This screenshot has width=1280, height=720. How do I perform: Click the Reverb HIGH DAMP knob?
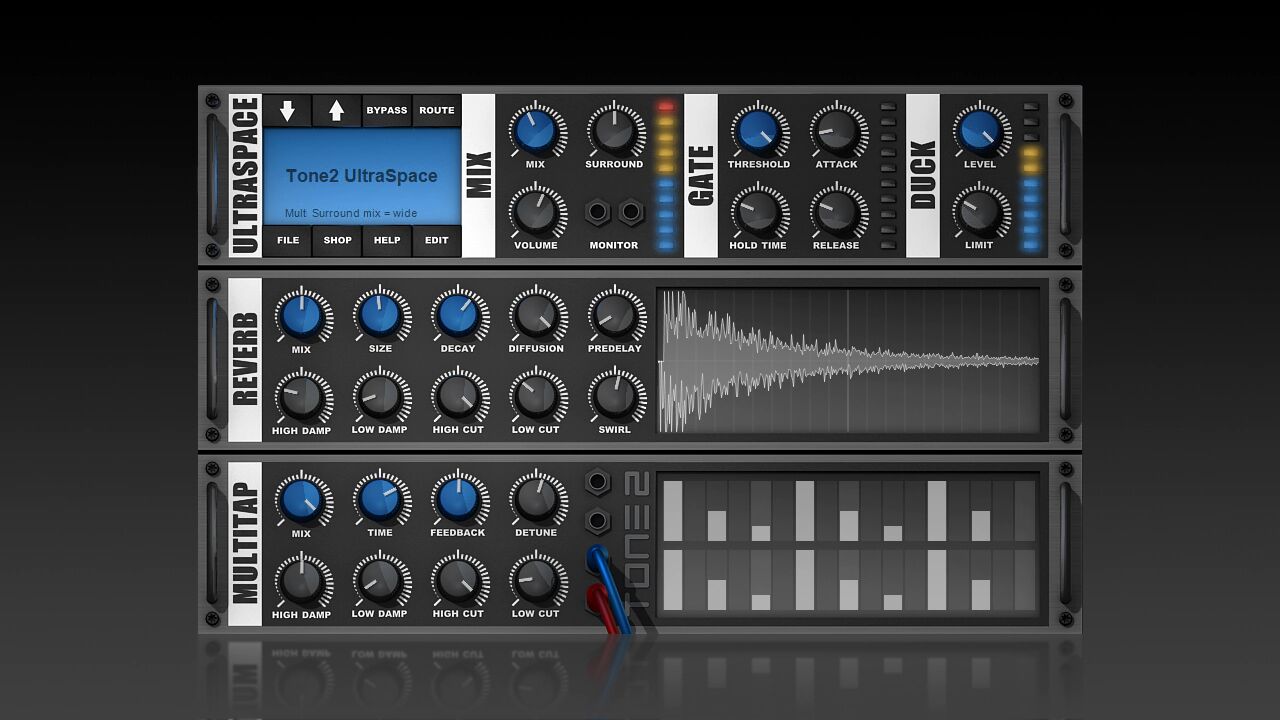pyautogui.click(x=302, y=396)
